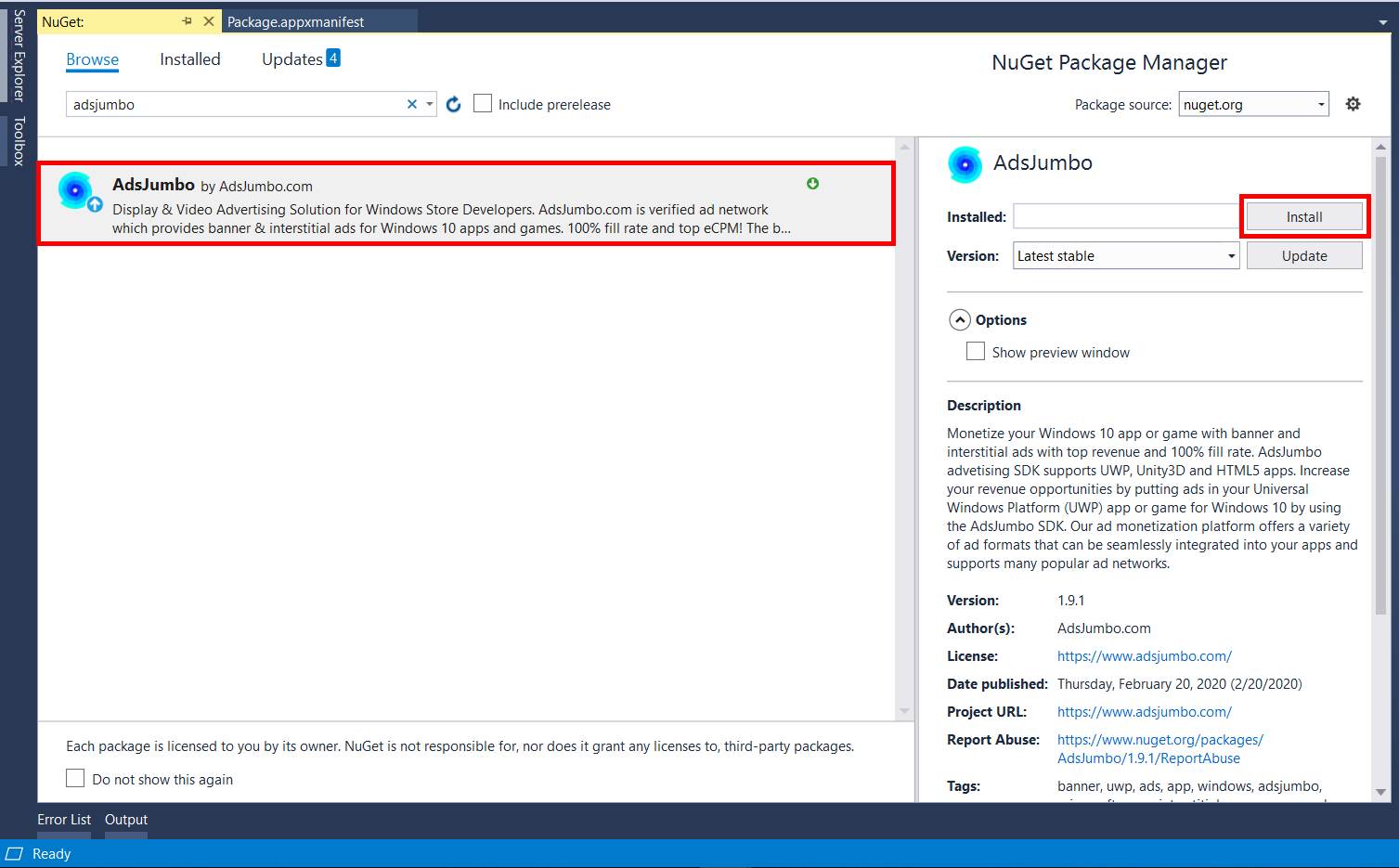
Task: Switch to the Installed tab
Action: 190,59
